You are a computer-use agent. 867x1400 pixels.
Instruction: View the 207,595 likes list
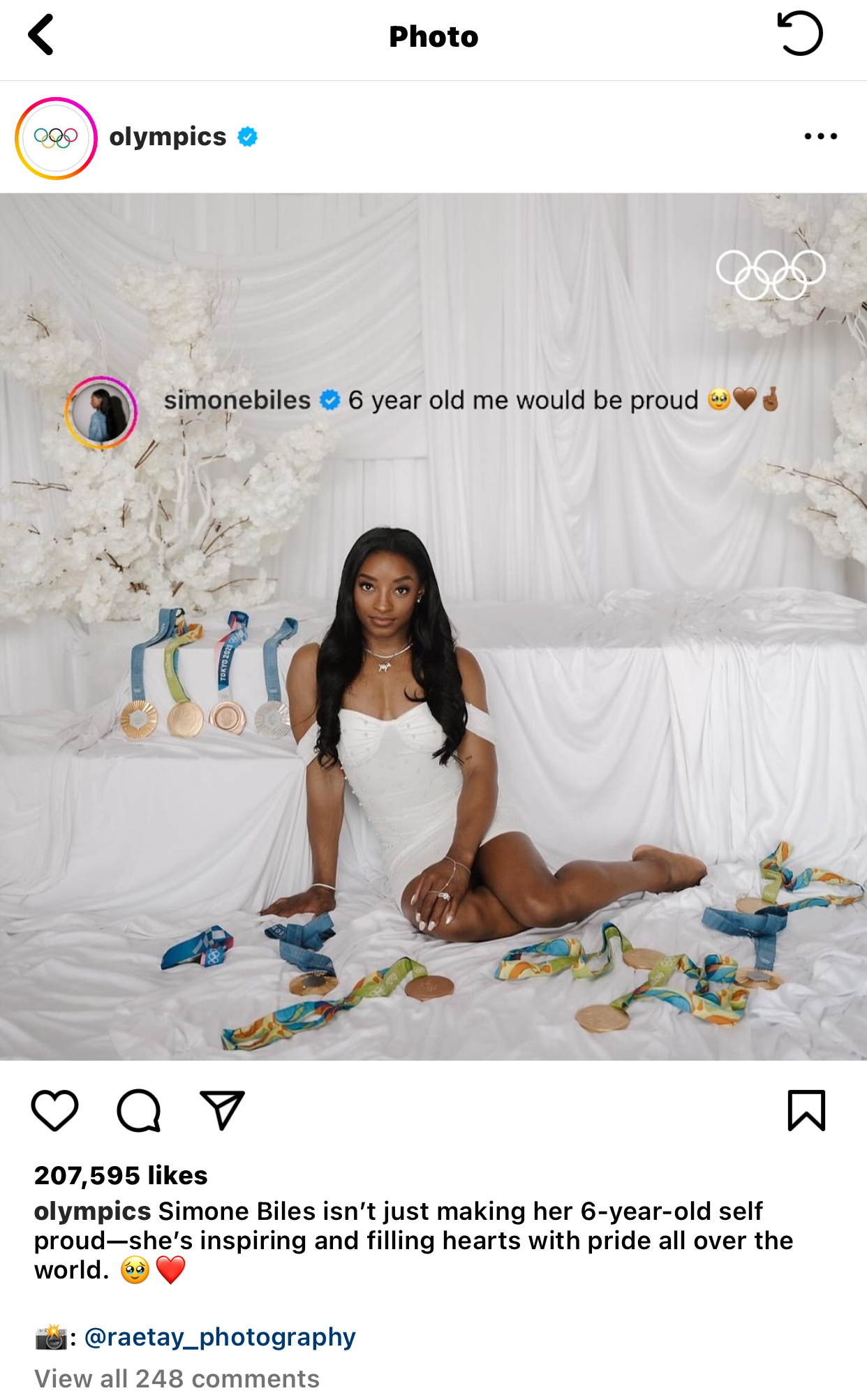click(121, 1175)
